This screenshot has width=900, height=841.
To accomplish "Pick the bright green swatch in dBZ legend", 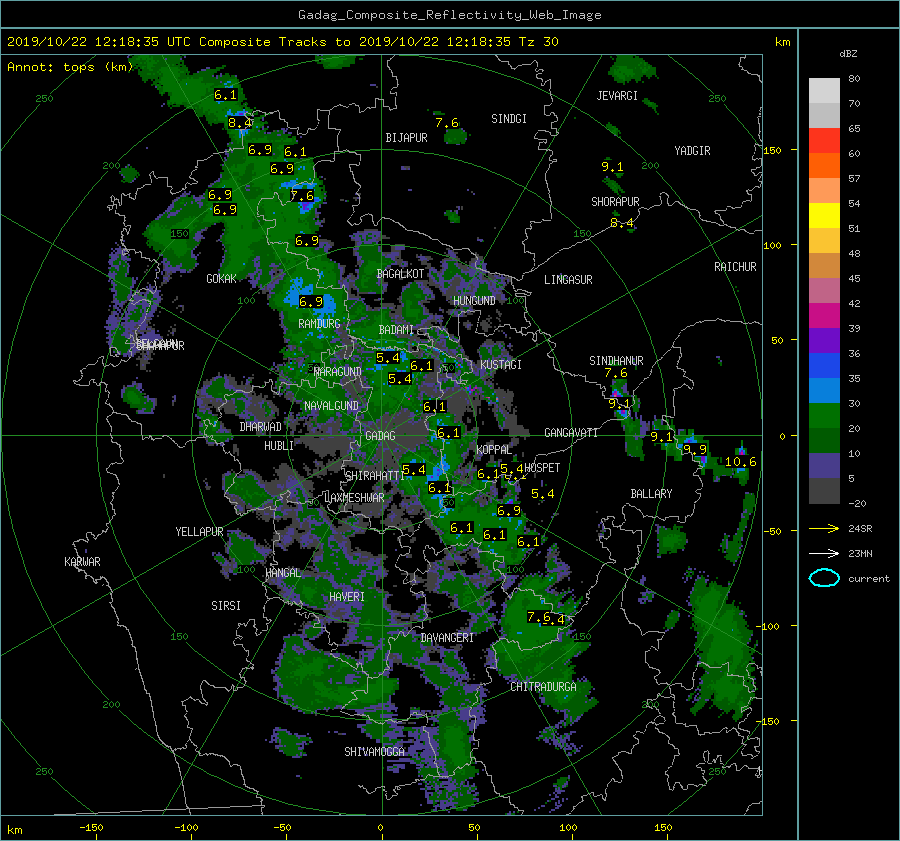I will (824, 416).
